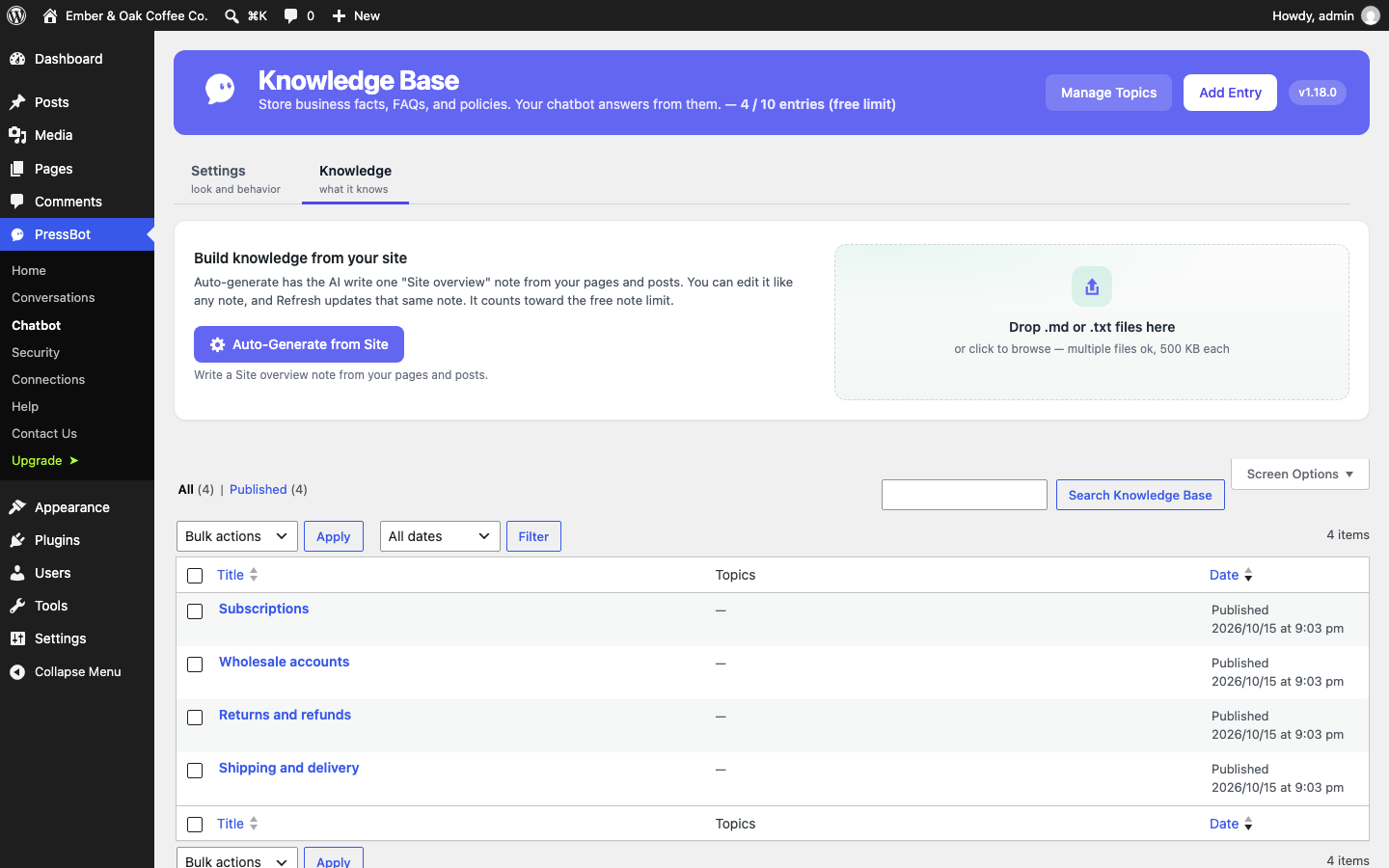Image resolution: width=1389 pixels, height=868 pixels.
Task: Click the Published filter link
Action: 259,490
